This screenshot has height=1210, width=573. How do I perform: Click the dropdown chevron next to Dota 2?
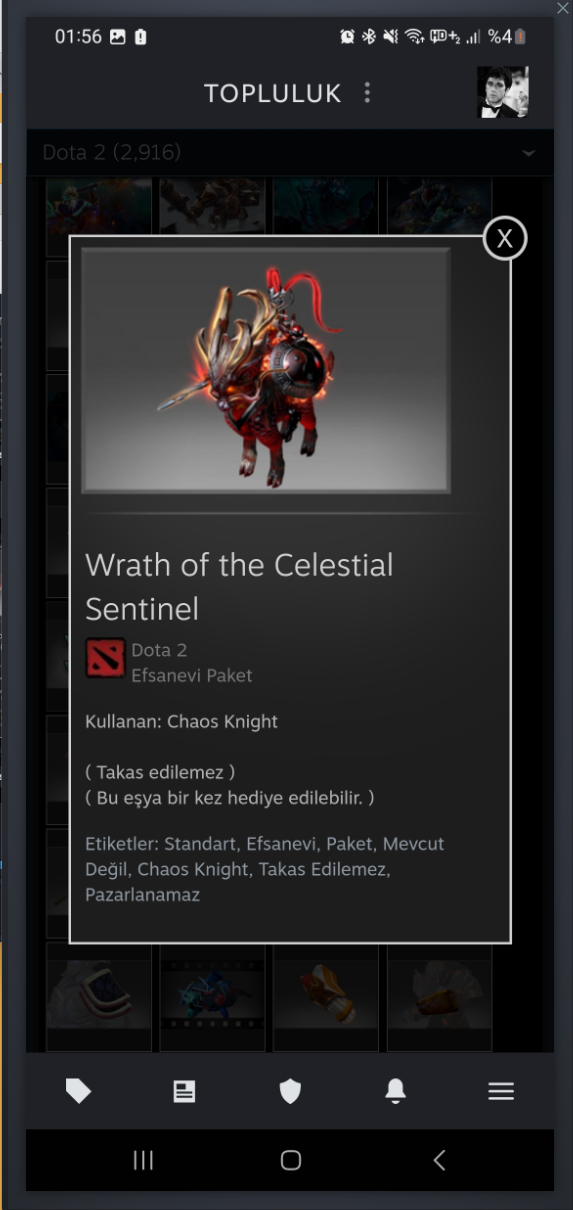pos(529,153)
